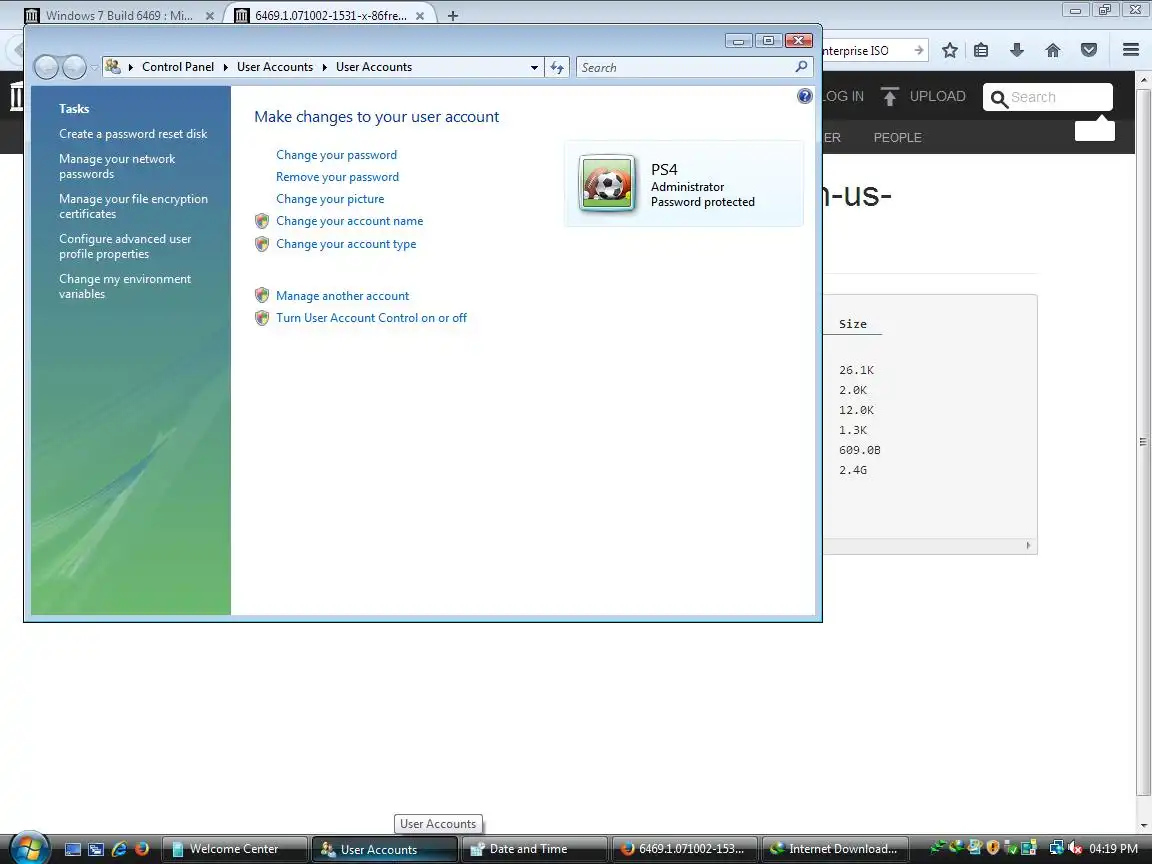
Task: Click Switch between windows quick launch icon
Action: pos(96,849)
